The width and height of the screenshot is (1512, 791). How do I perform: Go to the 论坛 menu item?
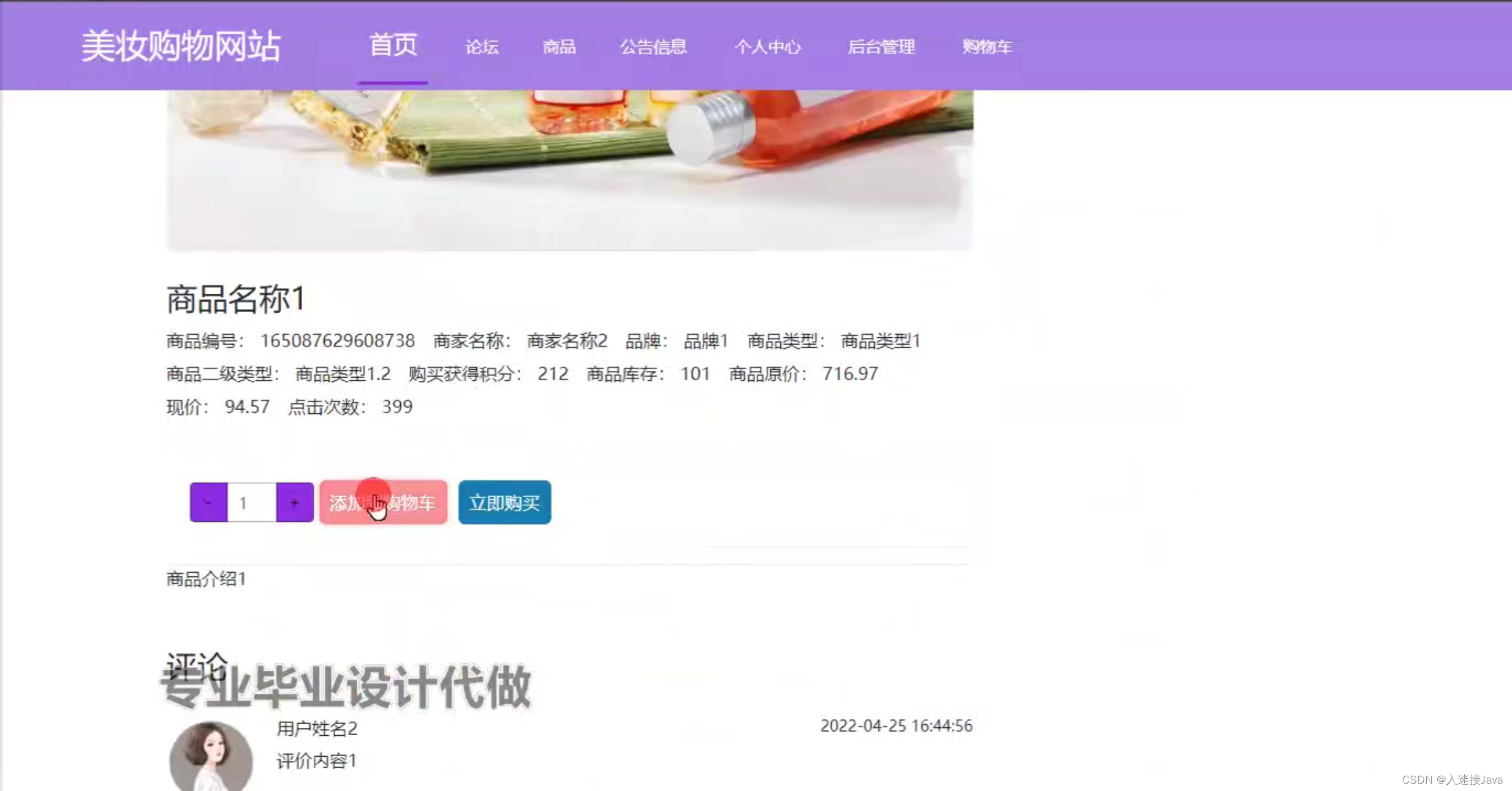[482, 47]
